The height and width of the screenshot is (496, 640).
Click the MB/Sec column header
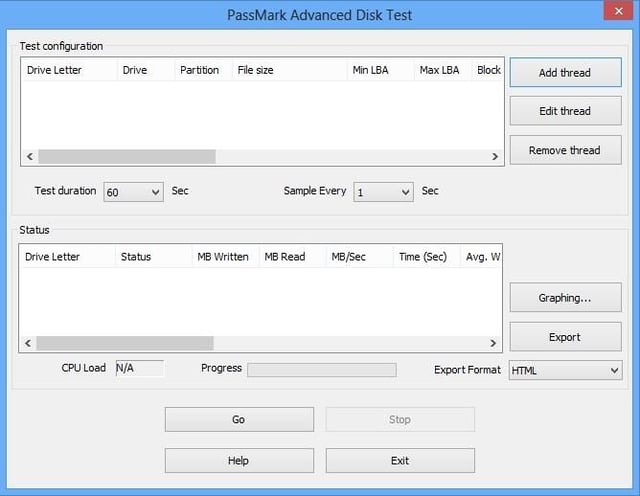(x=360, y=257)
